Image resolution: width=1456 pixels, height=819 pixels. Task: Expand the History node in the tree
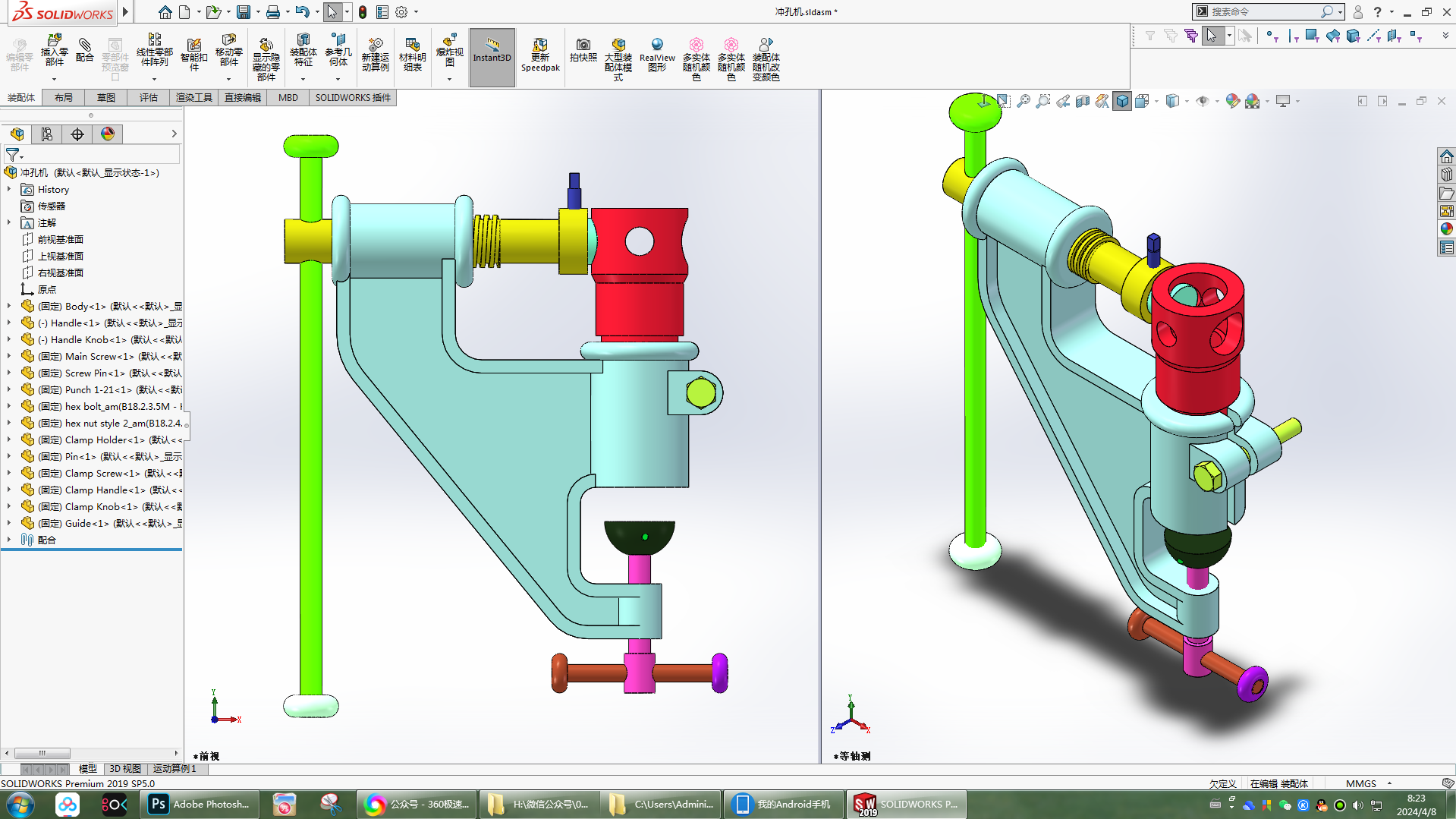click(x=9, y=189)
